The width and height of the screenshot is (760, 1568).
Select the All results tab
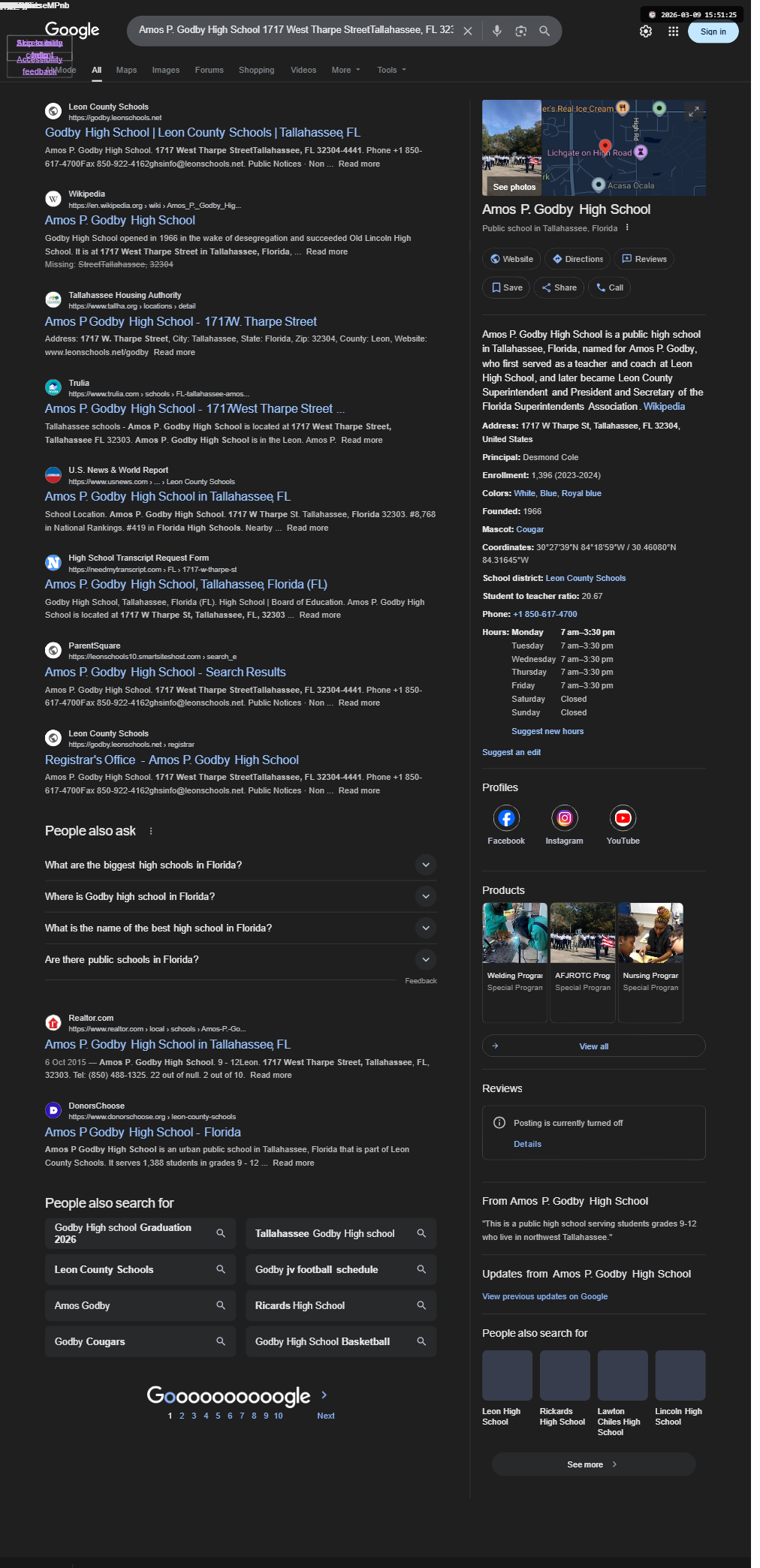(x=97, y=70)
